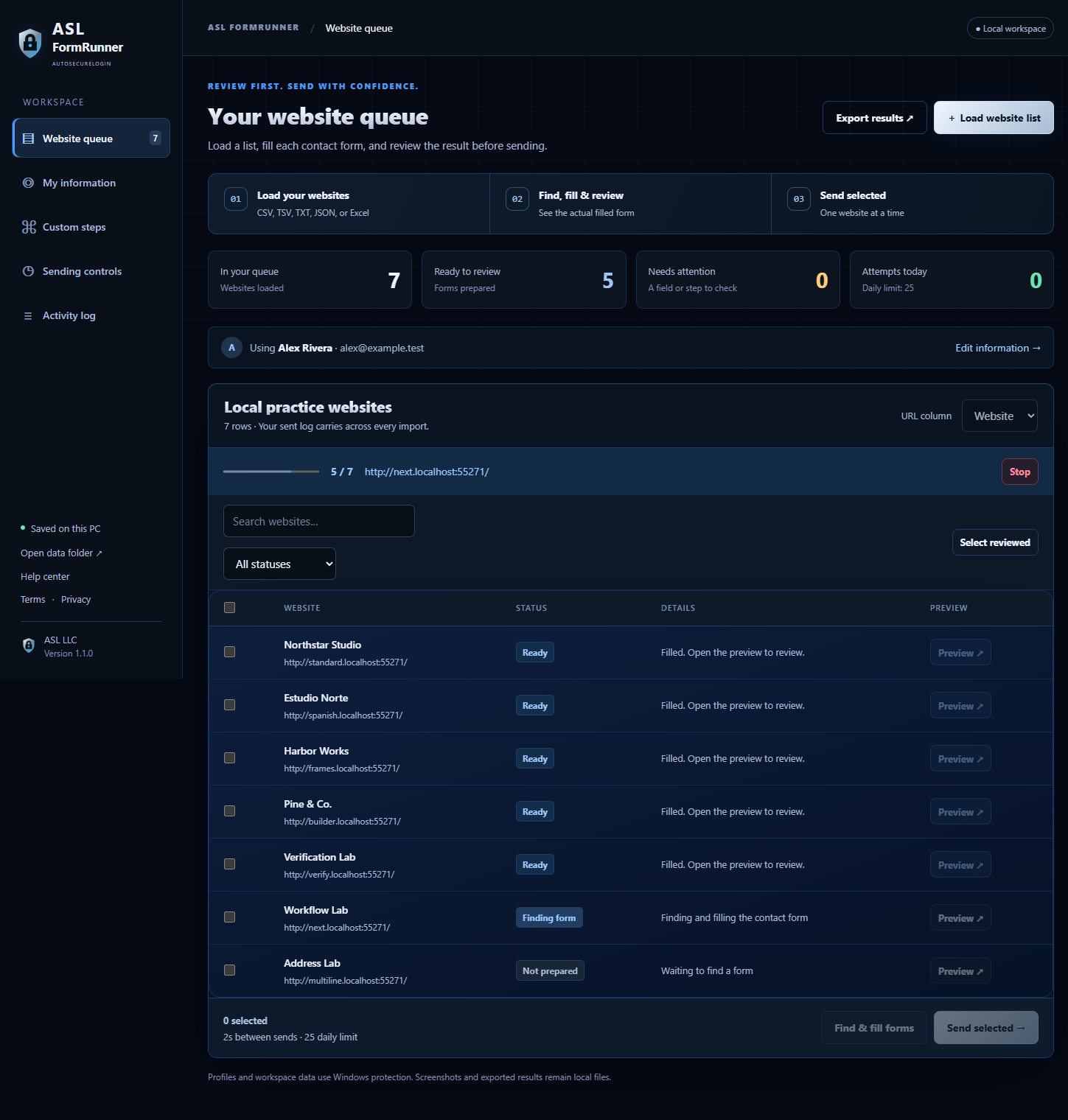Click Select reviewed button
The image size is (1068, 1120).
click(x=995, y=542)
